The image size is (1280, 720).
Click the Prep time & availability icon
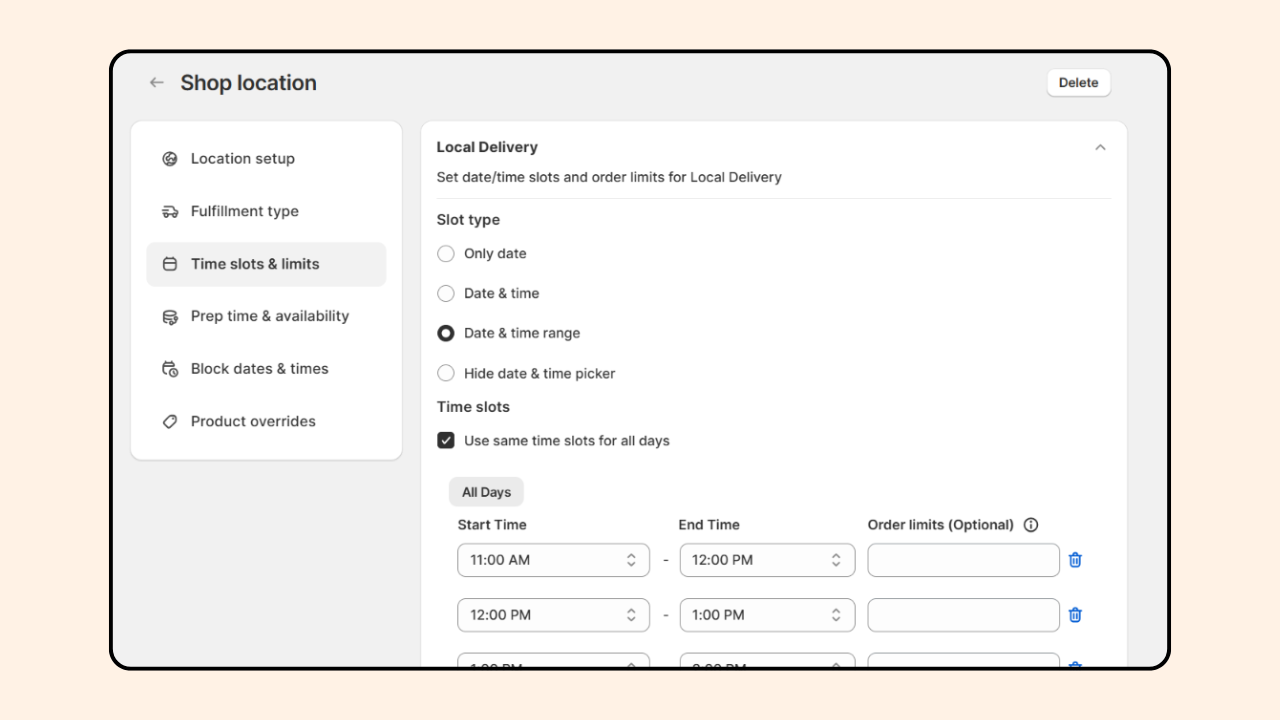(170, 317)
